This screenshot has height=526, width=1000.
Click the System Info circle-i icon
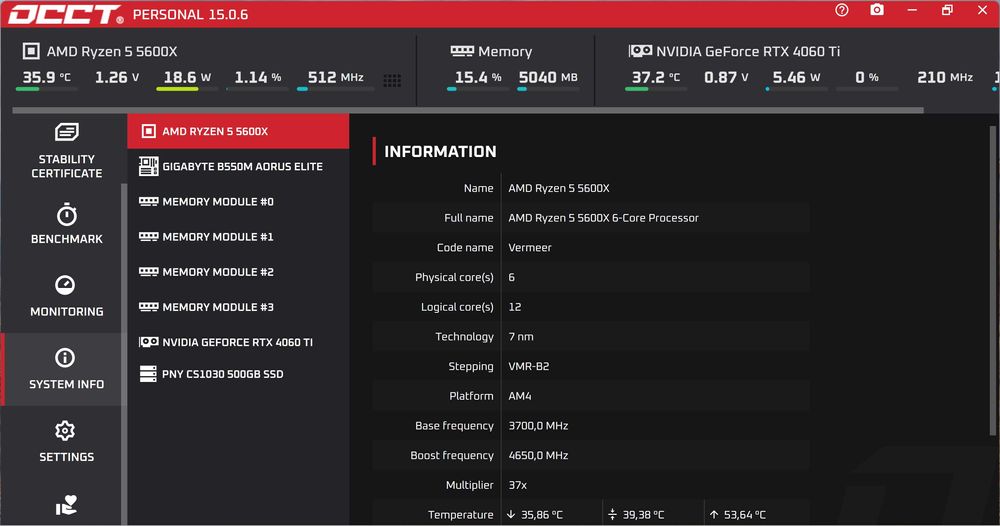(x=65, y=358)
